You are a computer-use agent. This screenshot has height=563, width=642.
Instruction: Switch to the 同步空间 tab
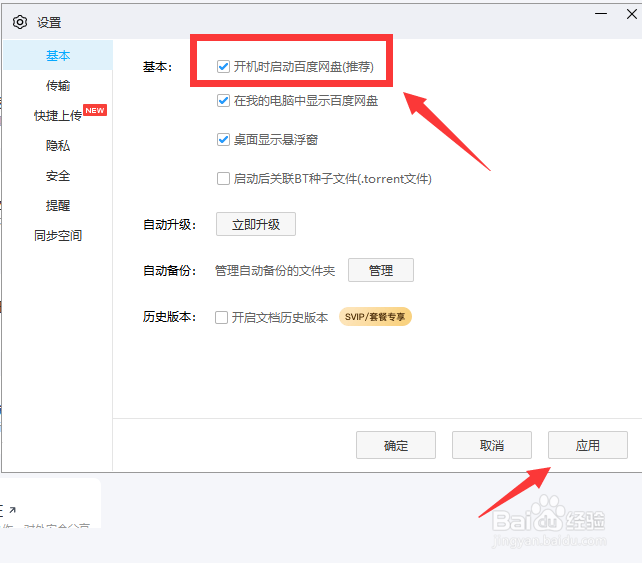tap(58, 235)
